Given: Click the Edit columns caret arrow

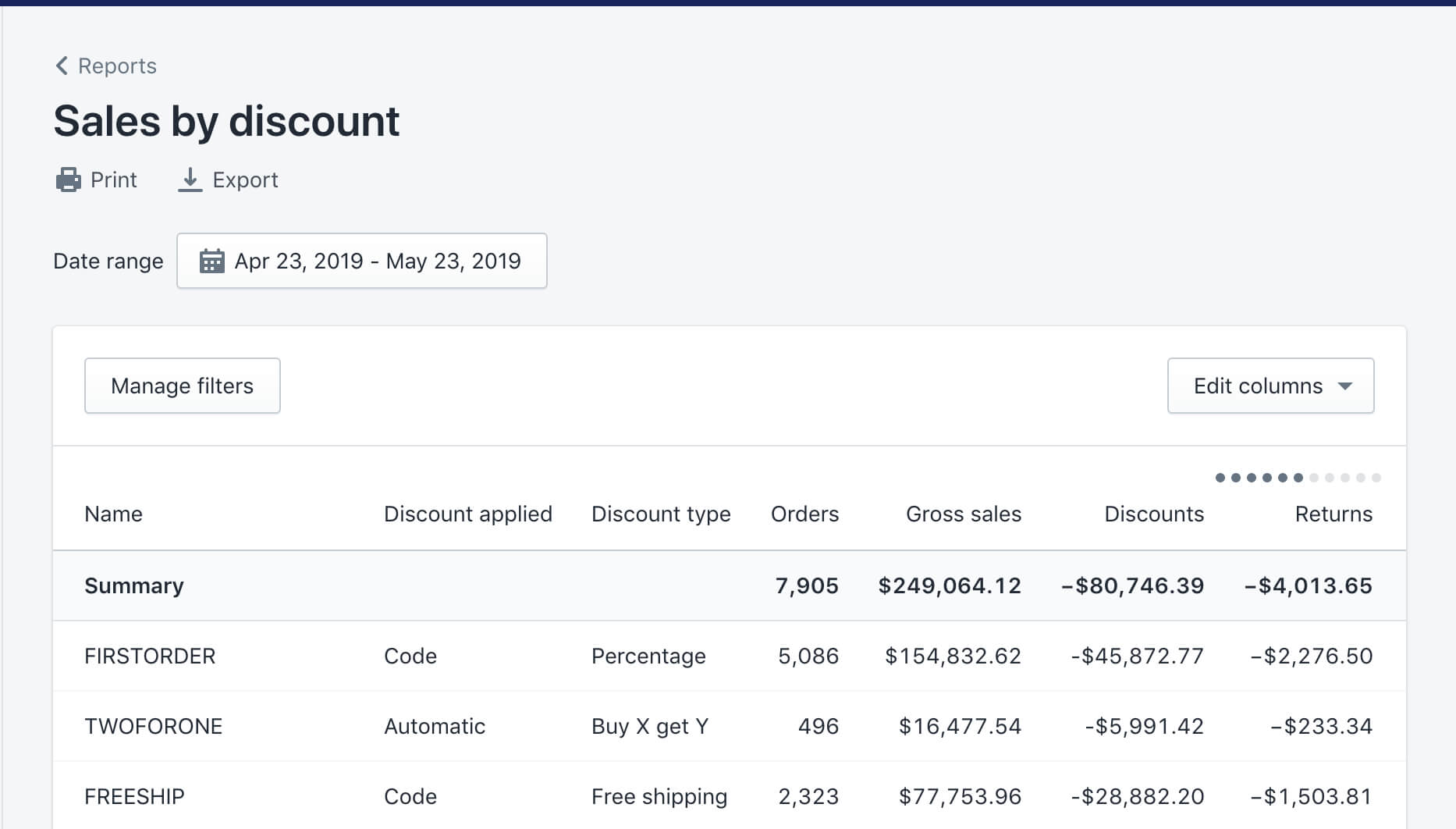Looking at the screenshot, I should [1345, 386].
